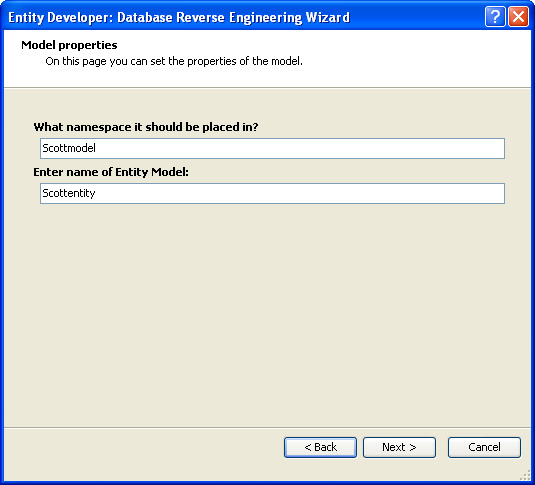Place cursor on the Scottentity text
The height and width of the screenshot is (485, 535).
click(69, 194)
